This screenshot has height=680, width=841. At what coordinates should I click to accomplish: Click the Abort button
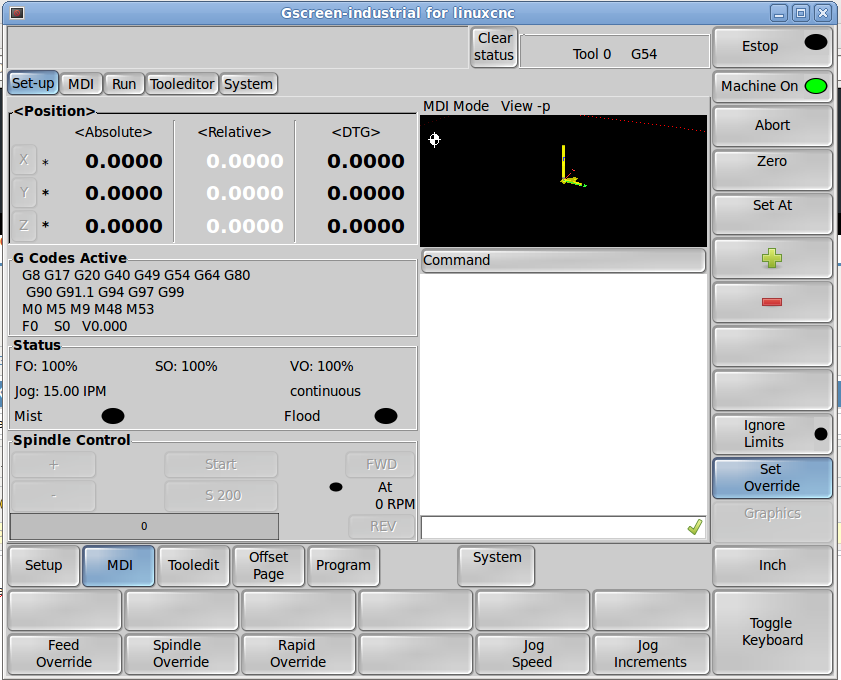pyautogui.click(x=772, y=125)
